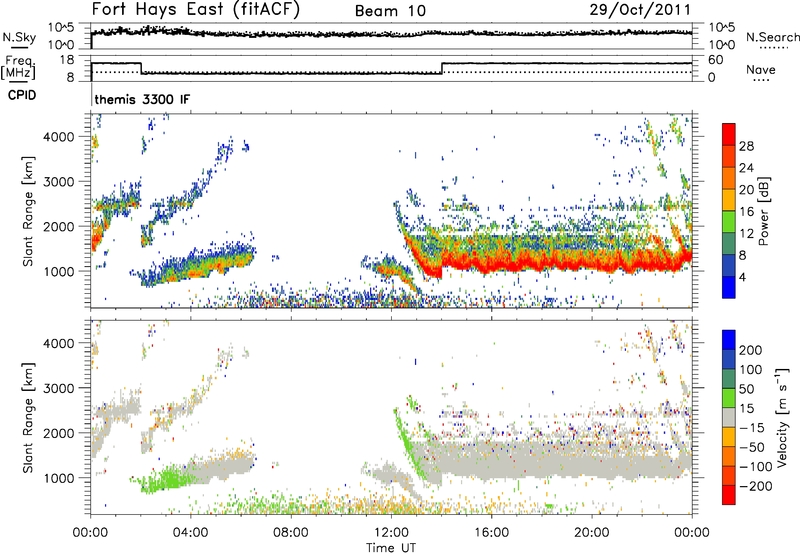This screenshot has width=800, height=554.
Task: Click the '20:00' time tick label
Action: [592, 533]
